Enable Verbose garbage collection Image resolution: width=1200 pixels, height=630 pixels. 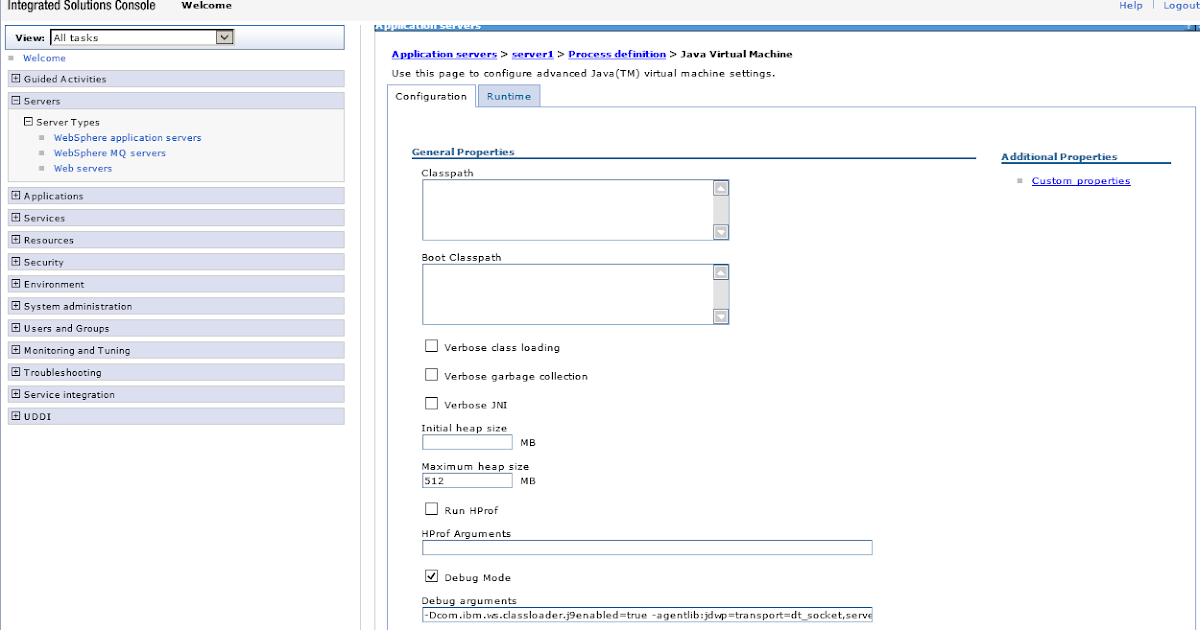click(431, 377)
